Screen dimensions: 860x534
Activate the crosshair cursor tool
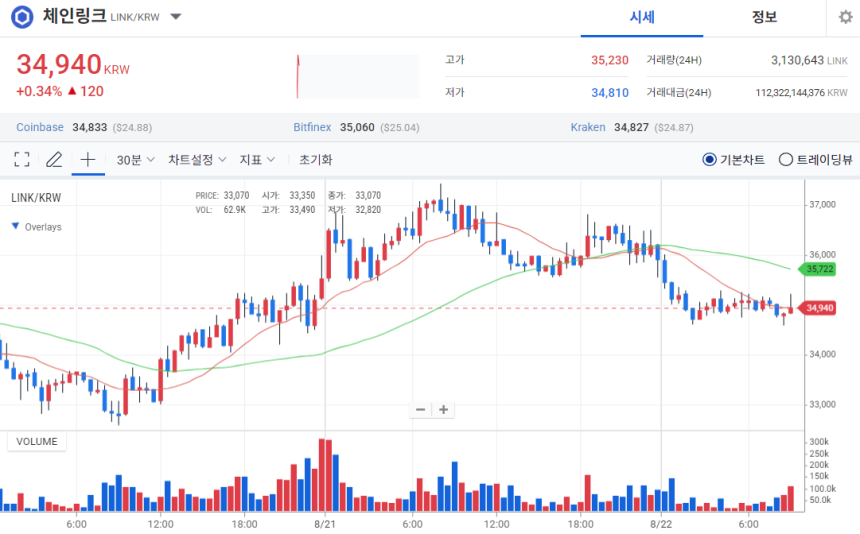point(87,159)
